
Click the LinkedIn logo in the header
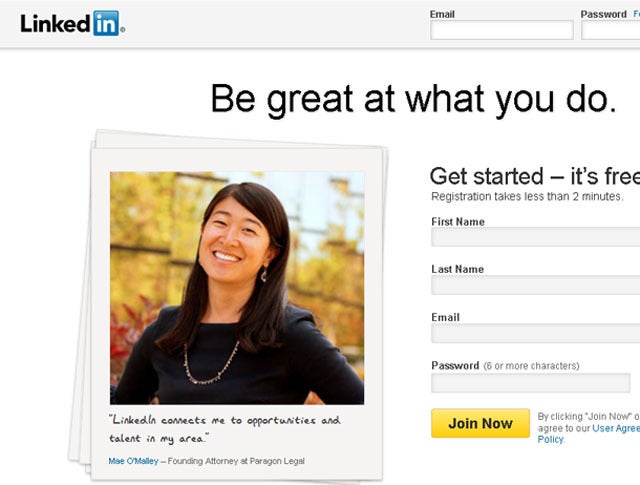(x=73, y=23)
